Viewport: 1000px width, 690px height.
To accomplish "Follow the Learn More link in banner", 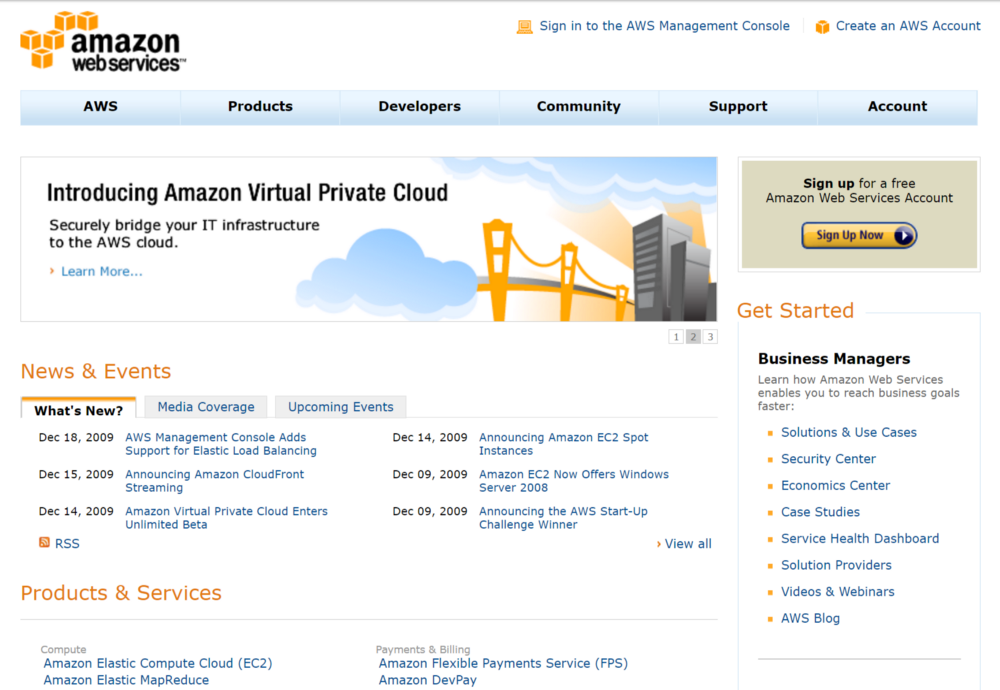I will tap(101, 272).
